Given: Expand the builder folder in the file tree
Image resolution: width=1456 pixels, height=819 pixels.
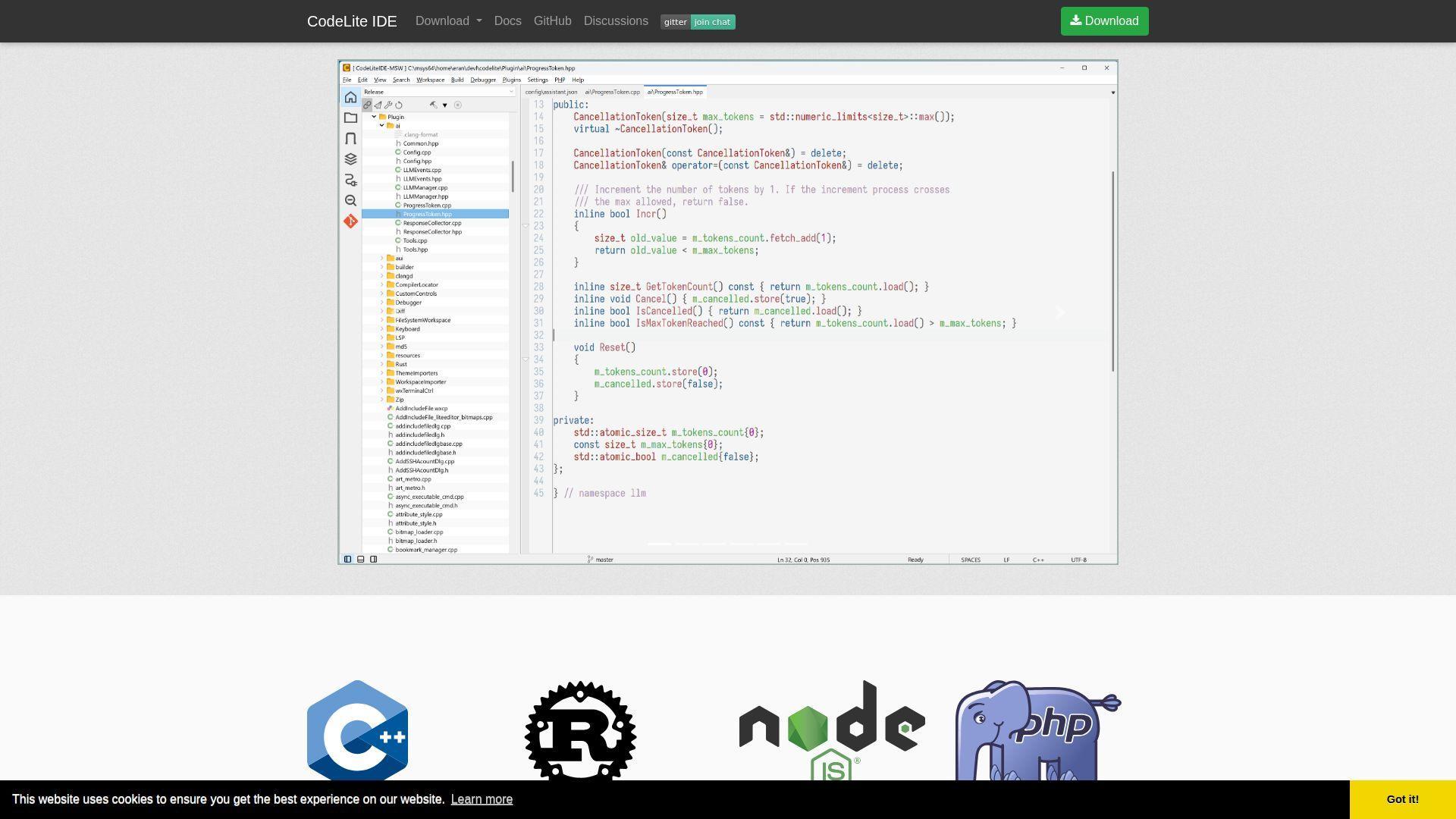Looking at the screenshot, I should click(381, 267).
